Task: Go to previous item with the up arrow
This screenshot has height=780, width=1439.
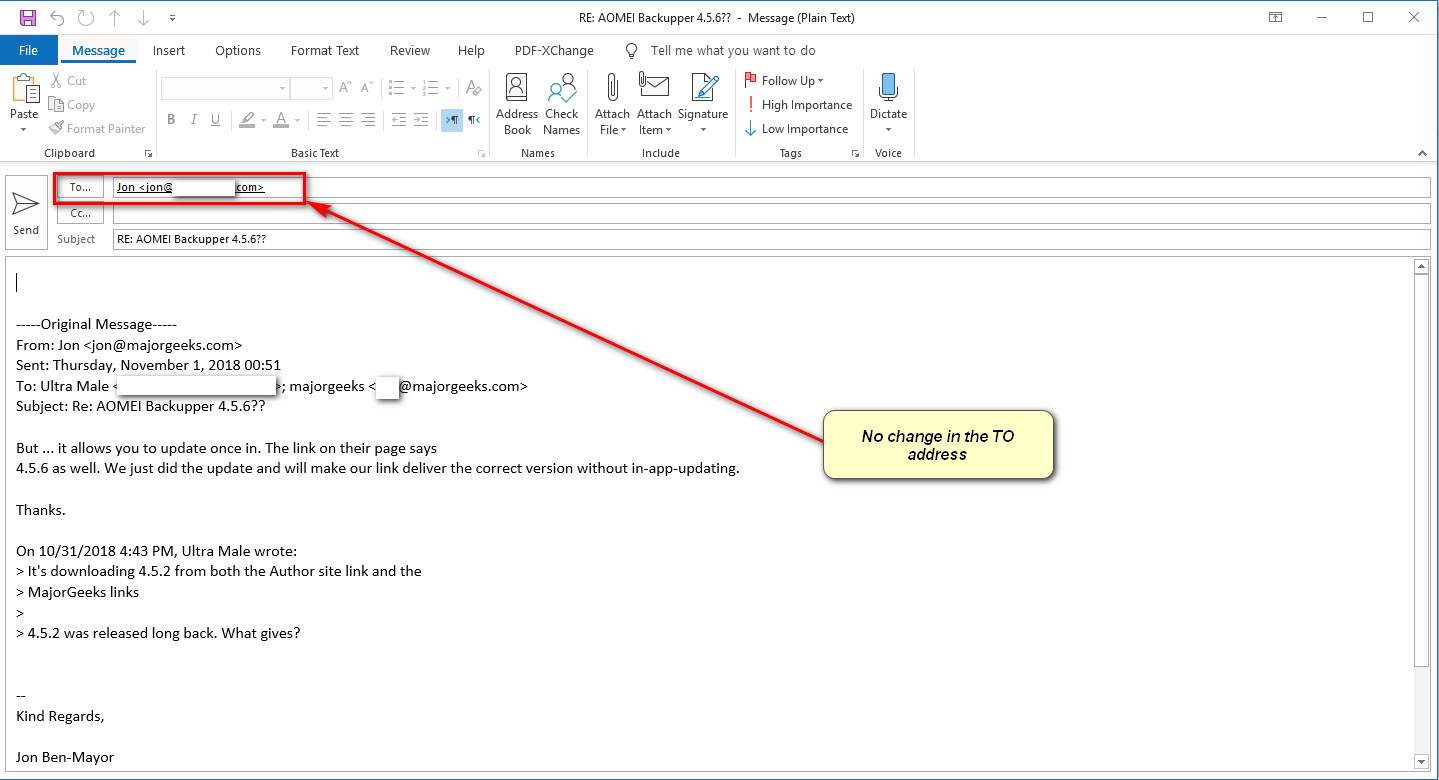Action: click(x=115, y=17)
